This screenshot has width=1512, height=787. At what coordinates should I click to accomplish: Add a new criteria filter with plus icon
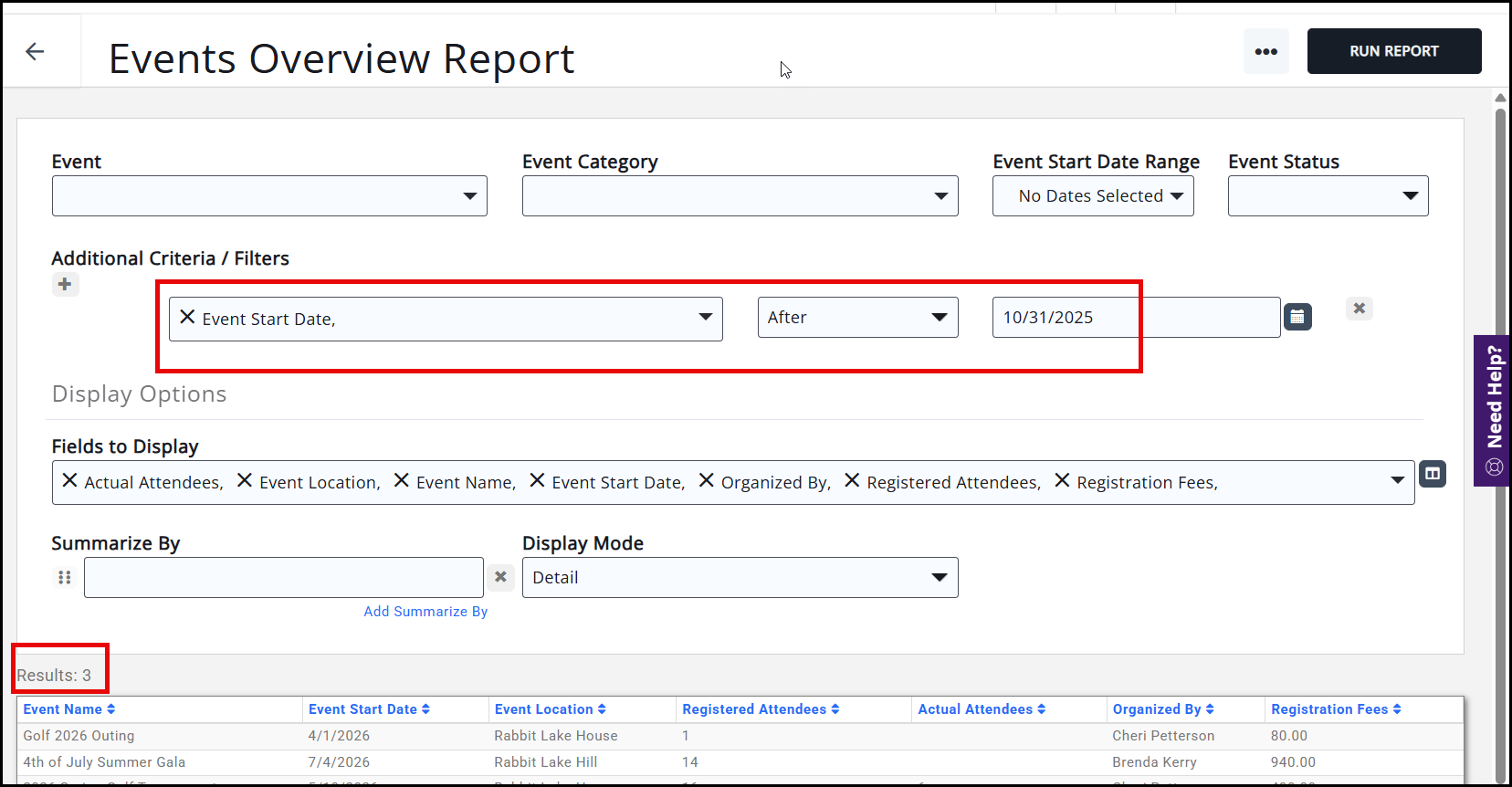click(65, 284)
